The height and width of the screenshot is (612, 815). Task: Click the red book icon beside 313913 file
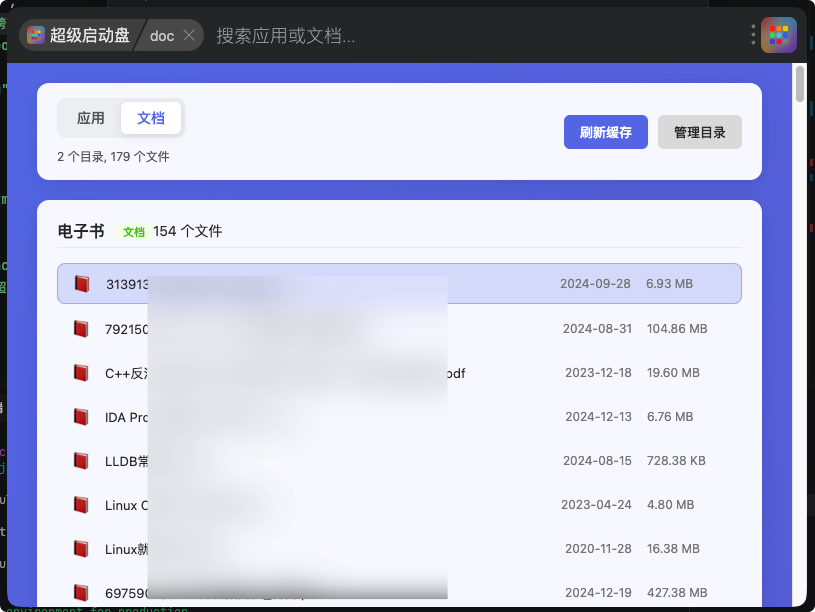[82, 284]
